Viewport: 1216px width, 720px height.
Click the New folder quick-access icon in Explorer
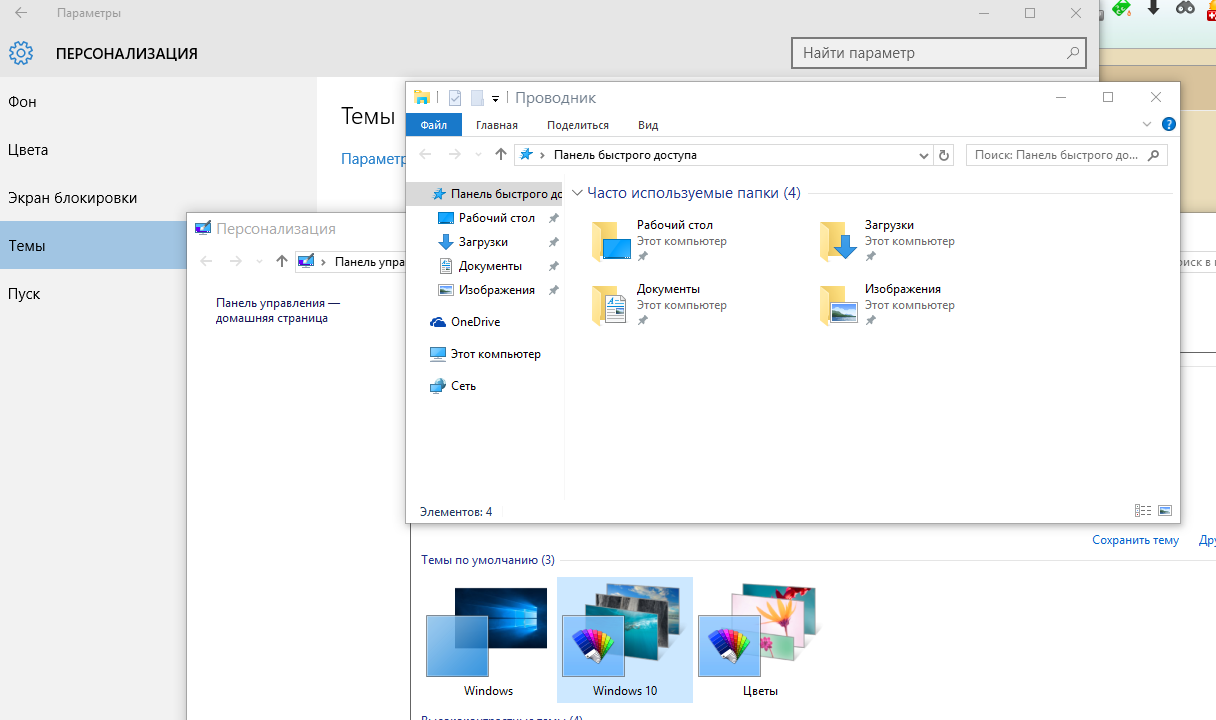[x=477, y=97]
